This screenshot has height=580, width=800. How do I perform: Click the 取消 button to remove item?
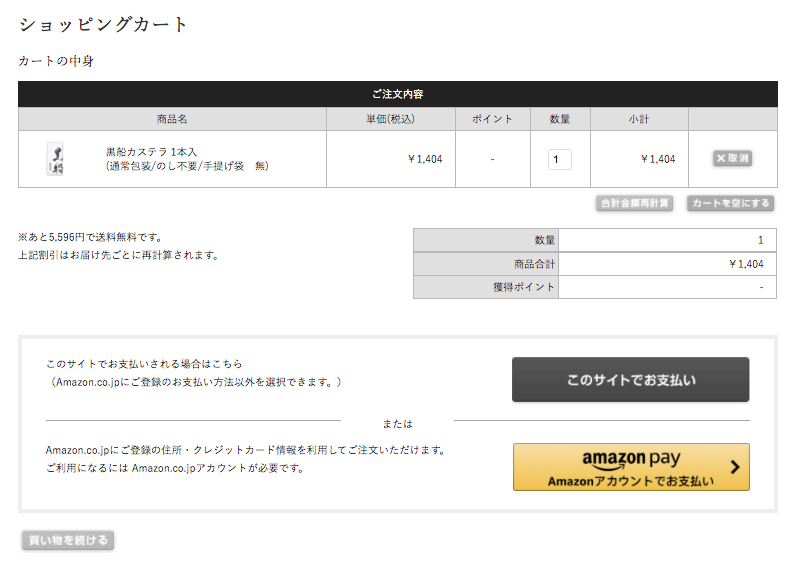(x=732, y=158)
